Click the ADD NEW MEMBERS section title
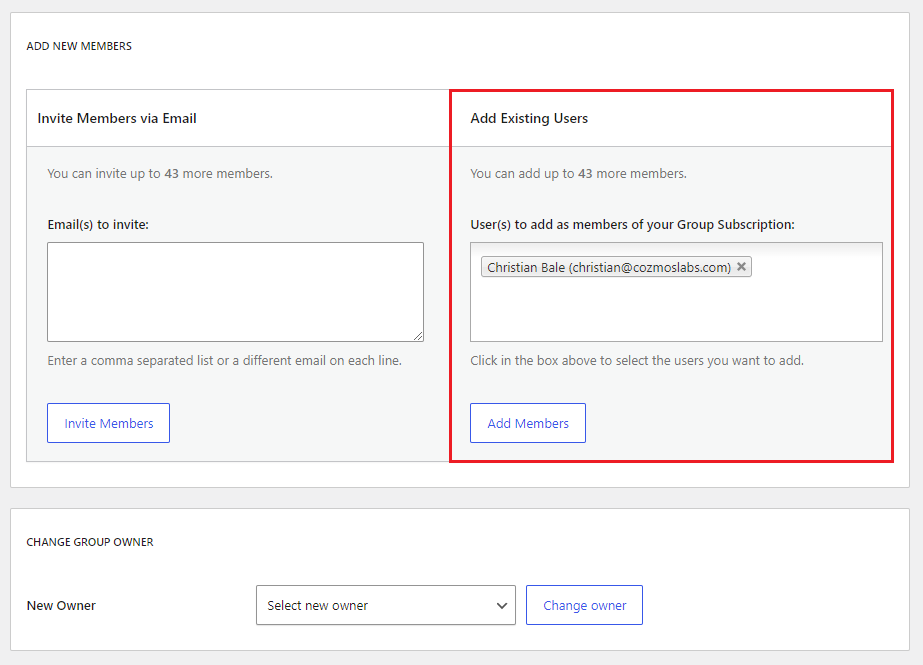Screen dimensions: 923x665 [x=79, y=46]
